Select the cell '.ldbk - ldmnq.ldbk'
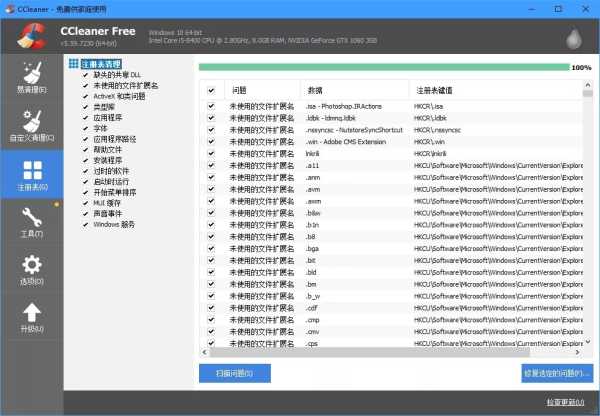Image resolution: width=600 pixels, height=416 pixels. (x=331, y=118)
